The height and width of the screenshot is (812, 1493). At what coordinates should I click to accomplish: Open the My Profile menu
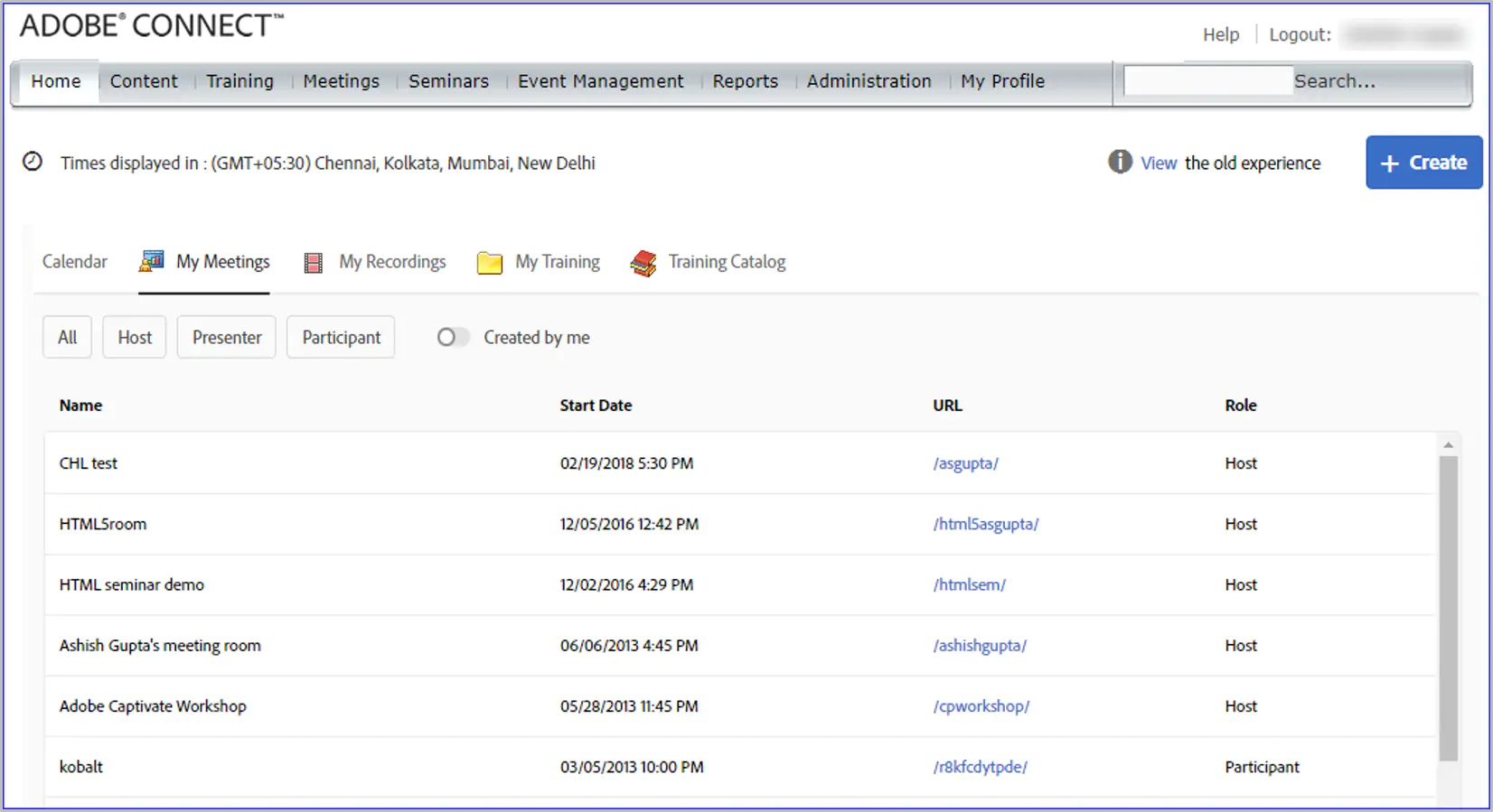[x=1002, y=81]
